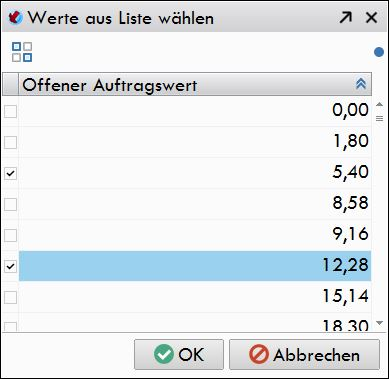
Task: Uncheck the 5,40 checkbox
Action: [x=10, y=173]
